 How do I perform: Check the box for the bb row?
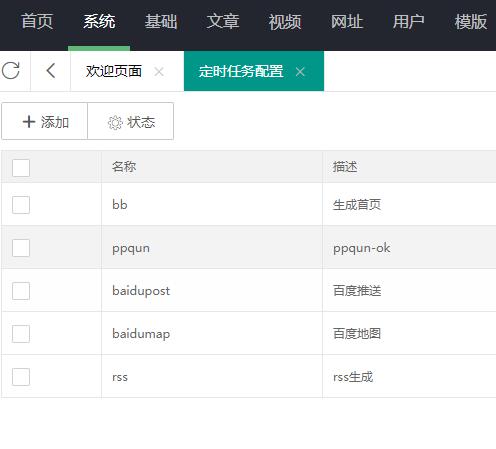pos(21,205)
